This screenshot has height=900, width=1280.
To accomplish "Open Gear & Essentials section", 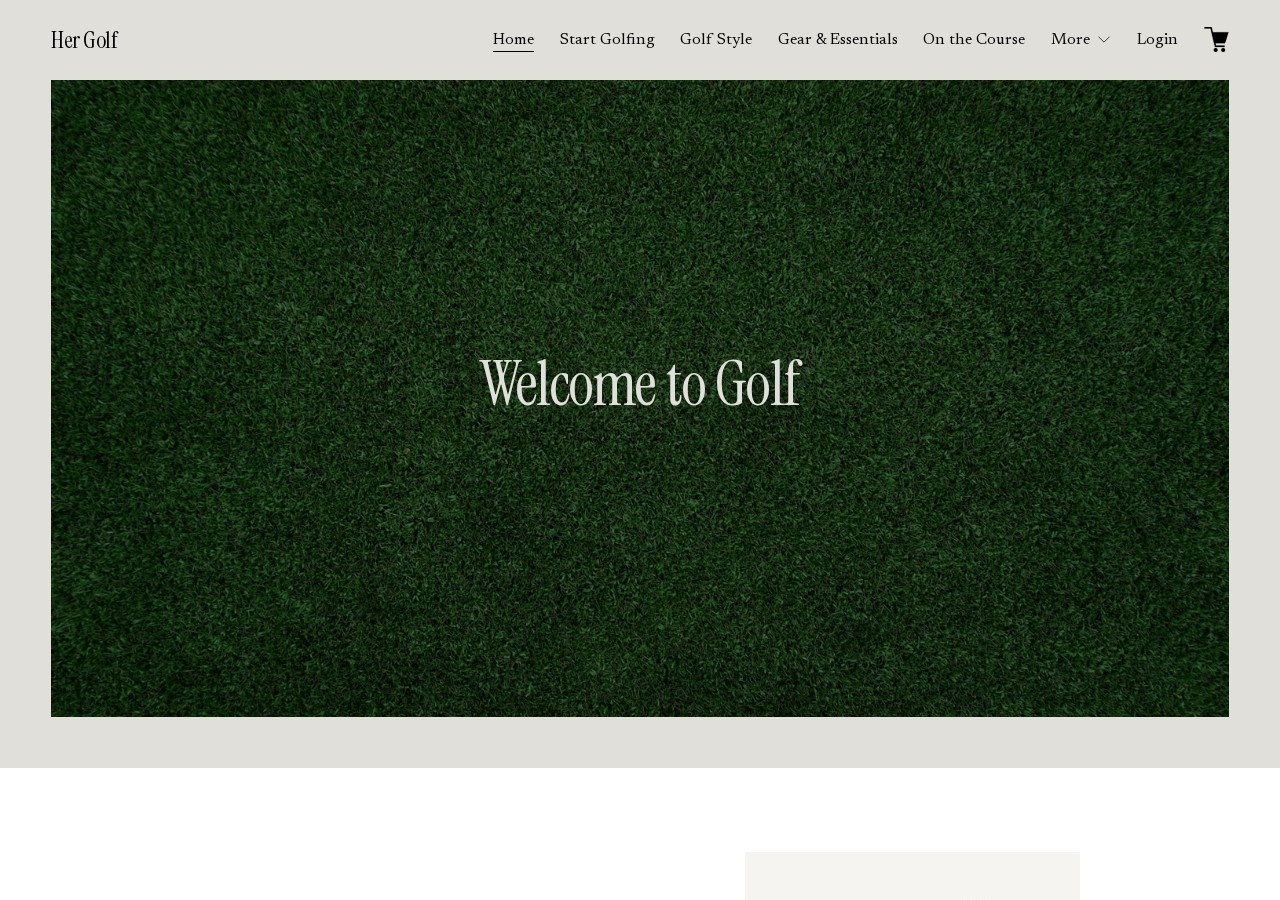I will [x=838, y=40].
